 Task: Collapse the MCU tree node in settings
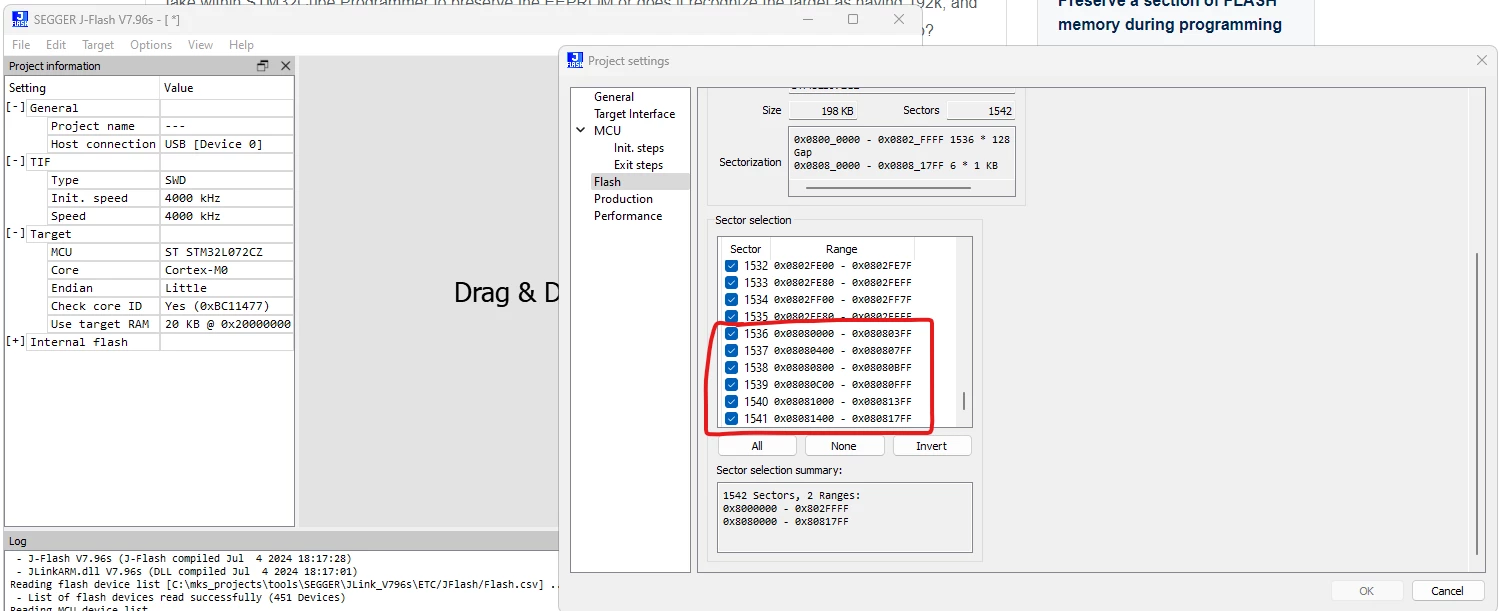tap(581, 131)
